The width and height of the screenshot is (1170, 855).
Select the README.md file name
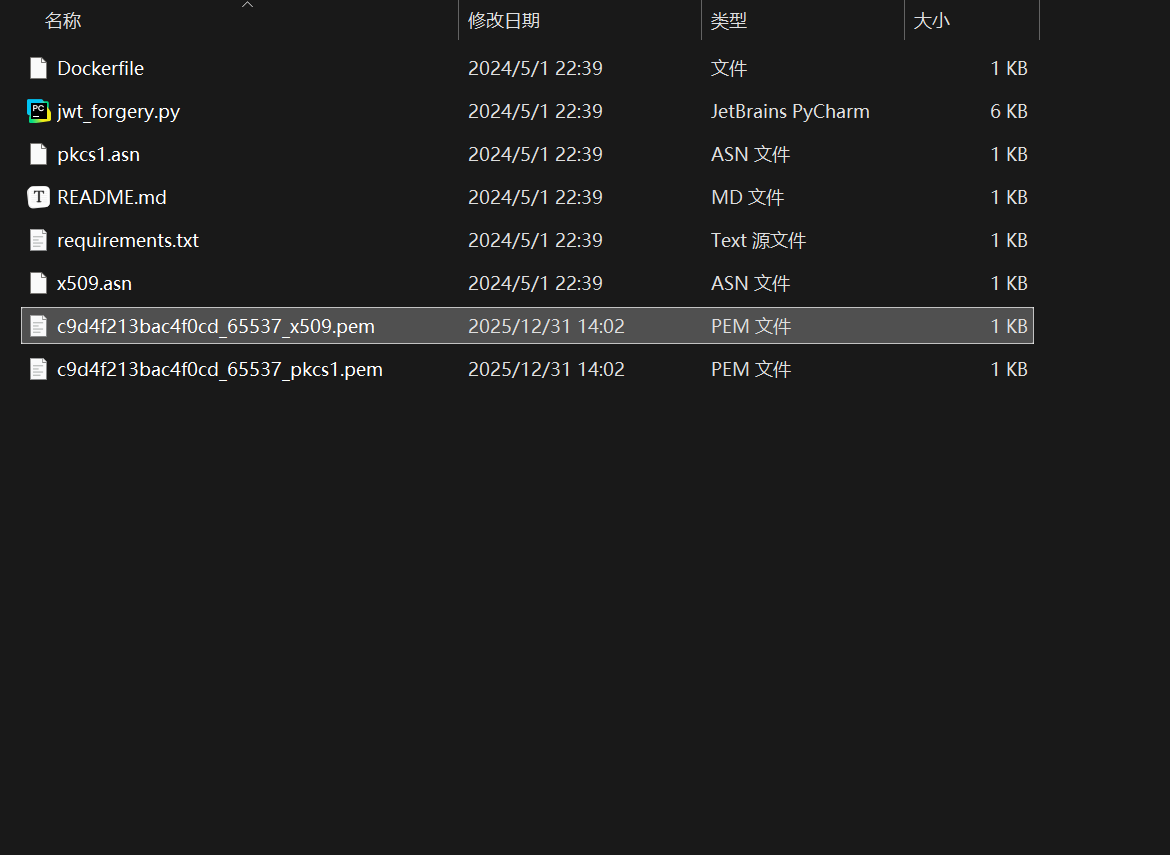coord(112,197)
